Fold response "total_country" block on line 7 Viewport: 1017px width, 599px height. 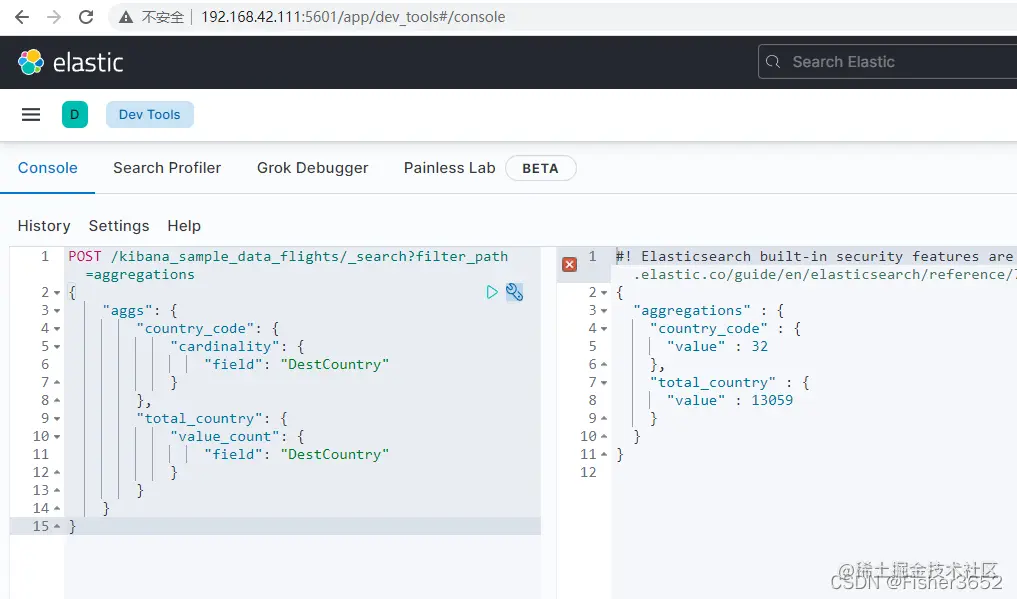[x=604, y=383]
